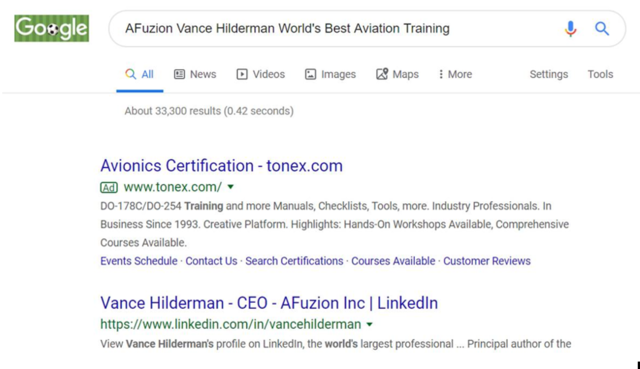Expand dropdown arrow beside tonex.com URL
Screen dimensions: 640x369
pyautogui.click(x=231, y=187)
